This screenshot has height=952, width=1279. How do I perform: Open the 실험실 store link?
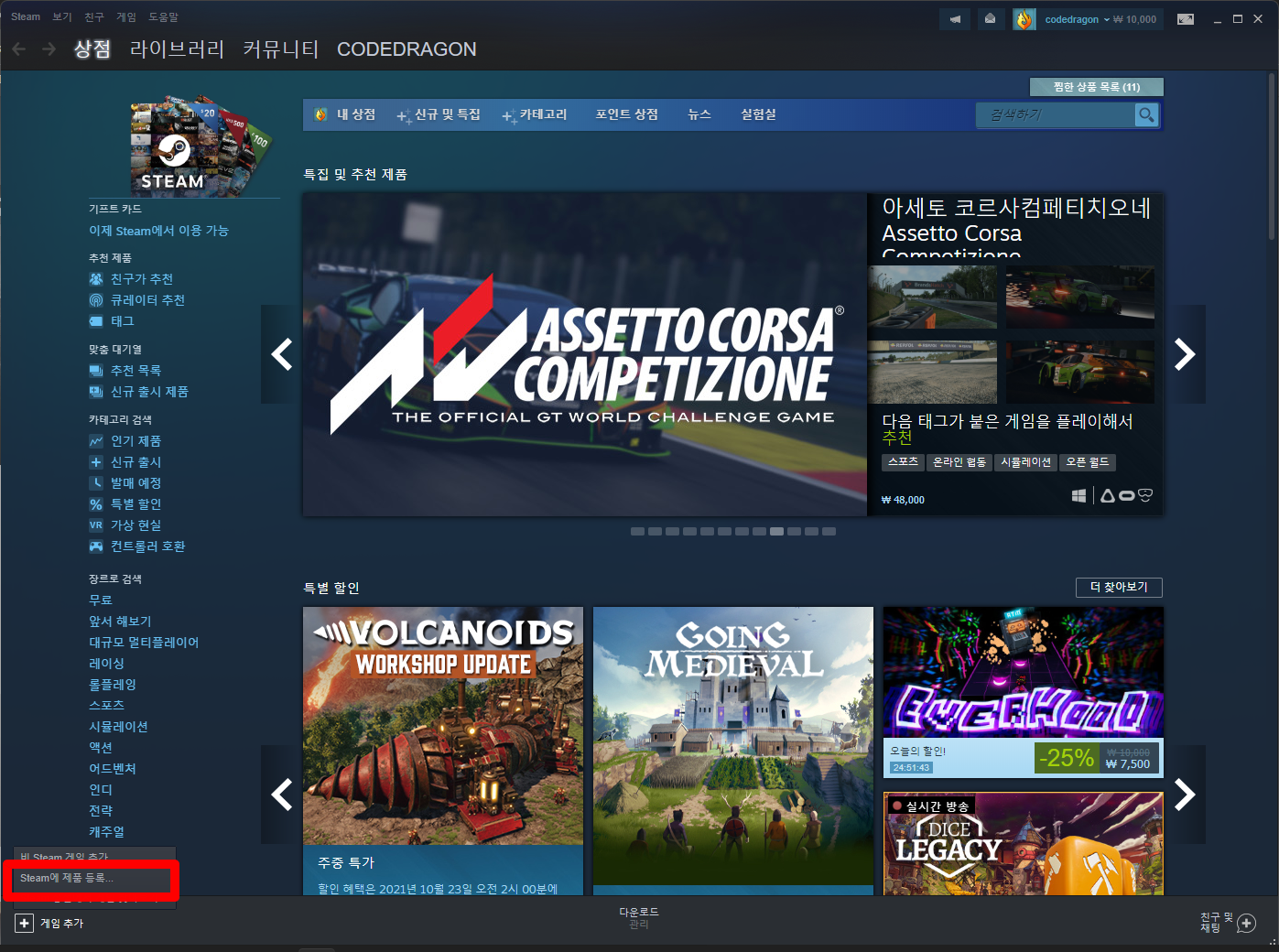pyautogui.click(x=759, y=114)
